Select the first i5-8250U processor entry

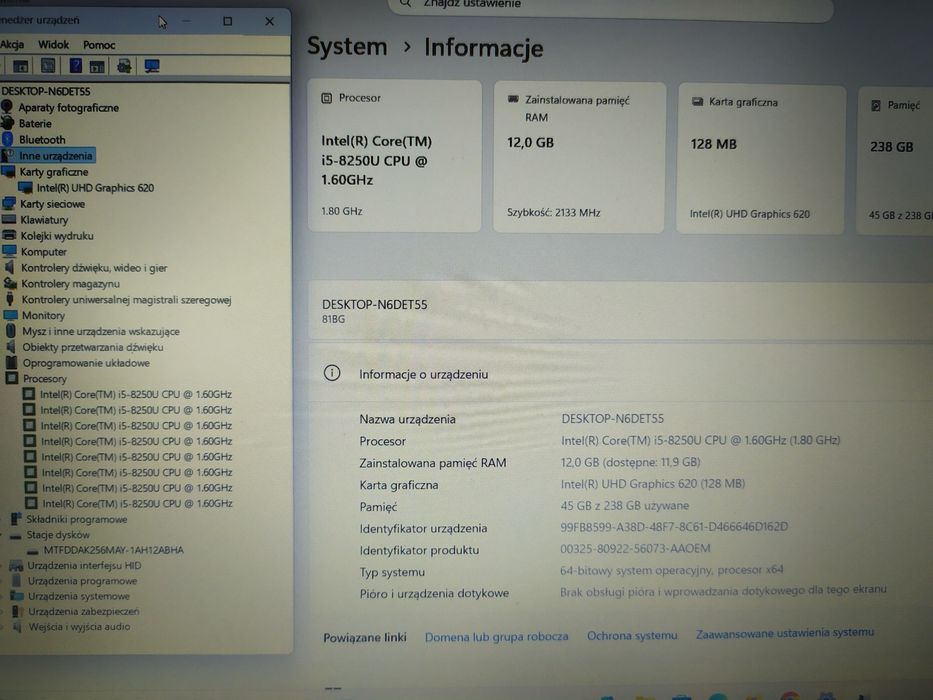[x=136, y=394]
